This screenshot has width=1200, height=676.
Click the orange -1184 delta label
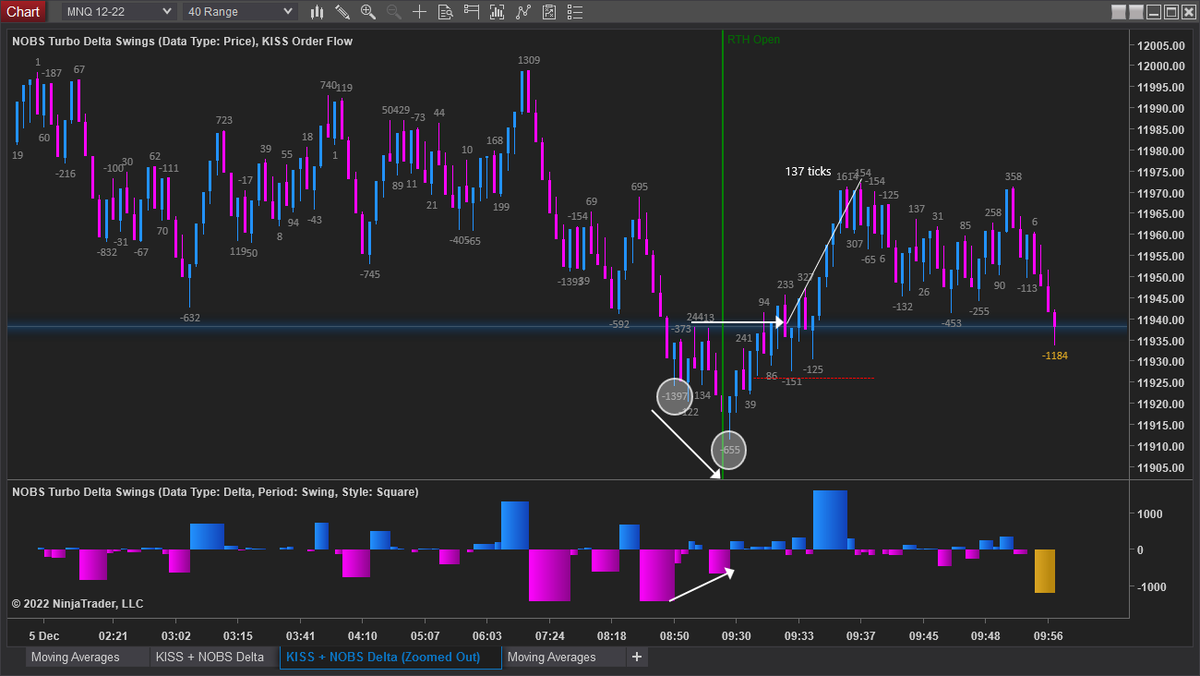(1054, 355)
